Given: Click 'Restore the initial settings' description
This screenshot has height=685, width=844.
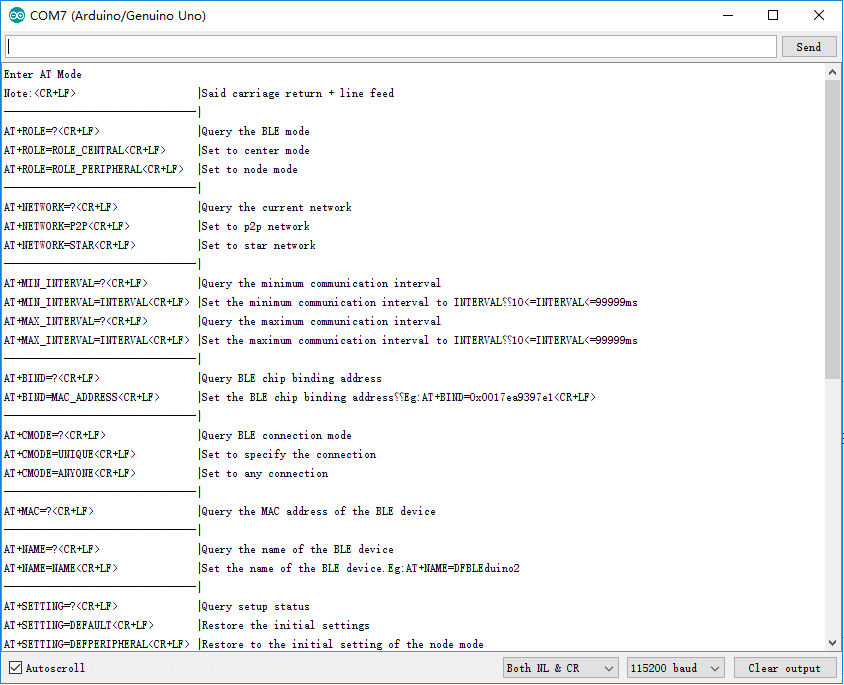Looking at the screenshot, I should coord(286,625).
